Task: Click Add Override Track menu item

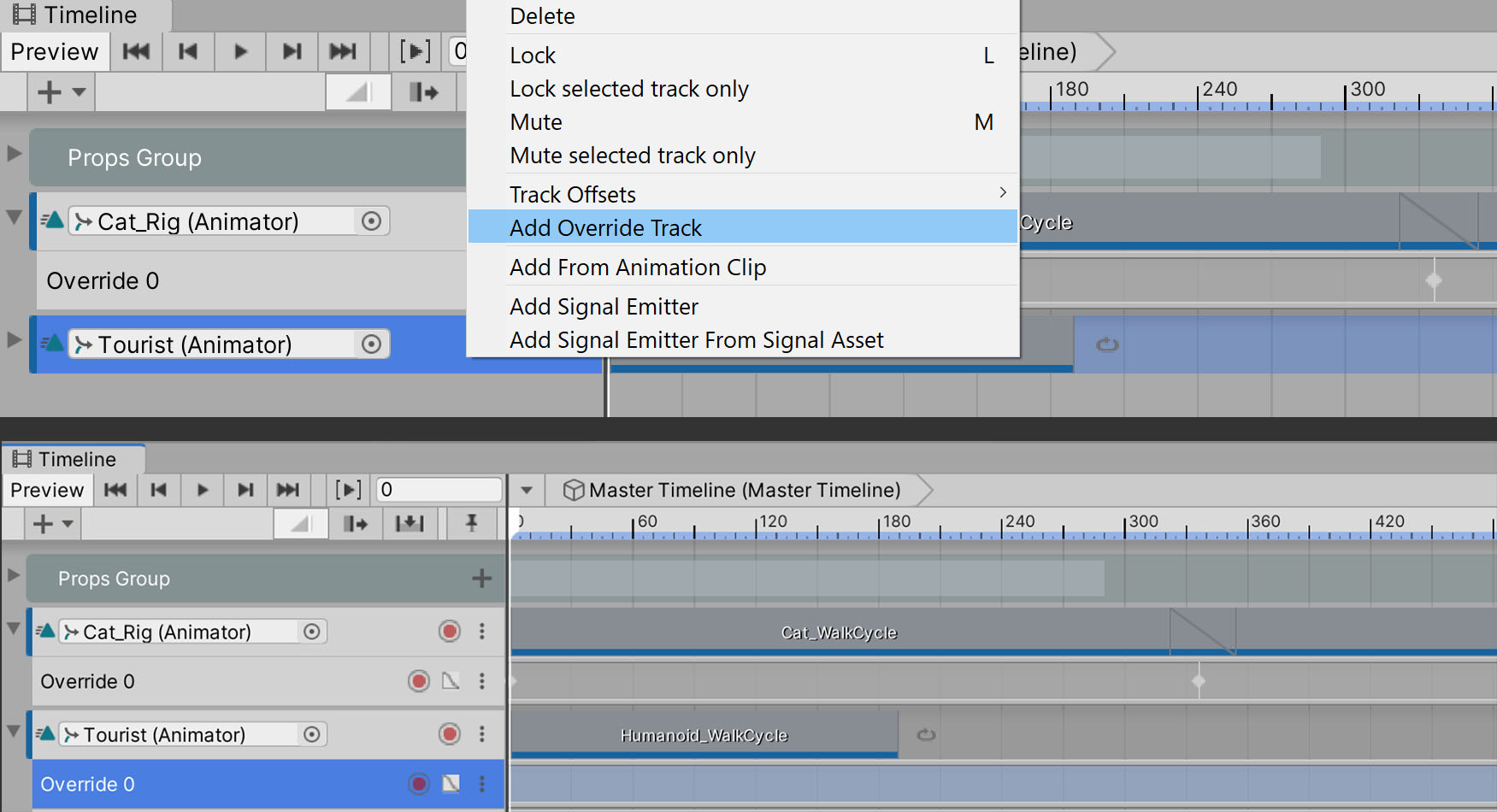Action: [x=743, y=228]
